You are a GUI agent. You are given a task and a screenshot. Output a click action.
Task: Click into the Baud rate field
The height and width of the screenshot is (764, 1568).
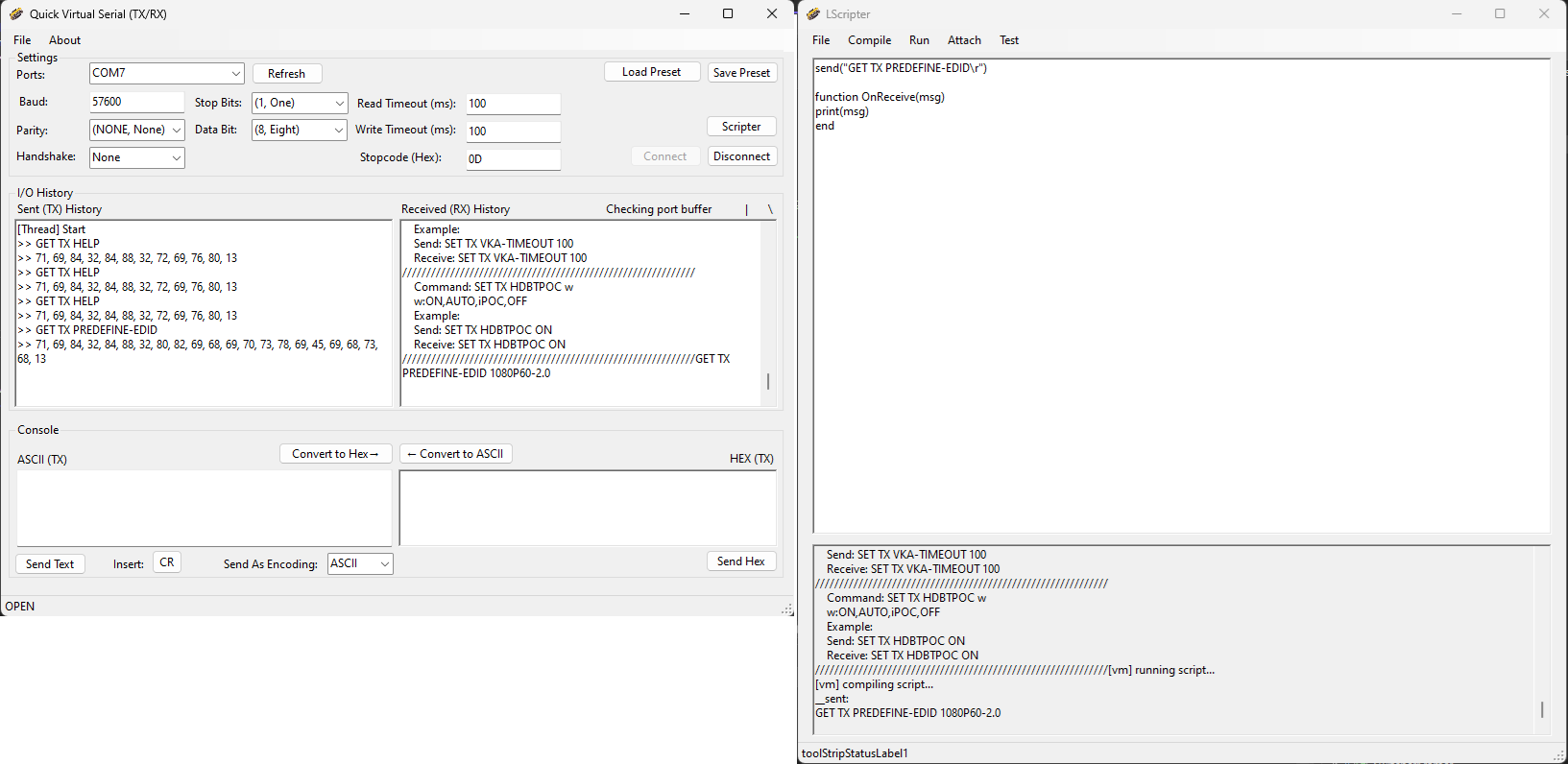[136, 102]
